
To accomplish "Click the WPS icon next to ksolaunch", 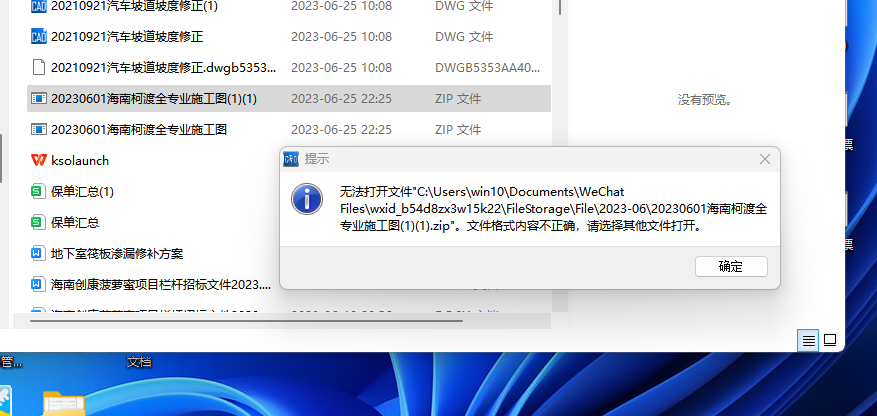I will point(38,160).
